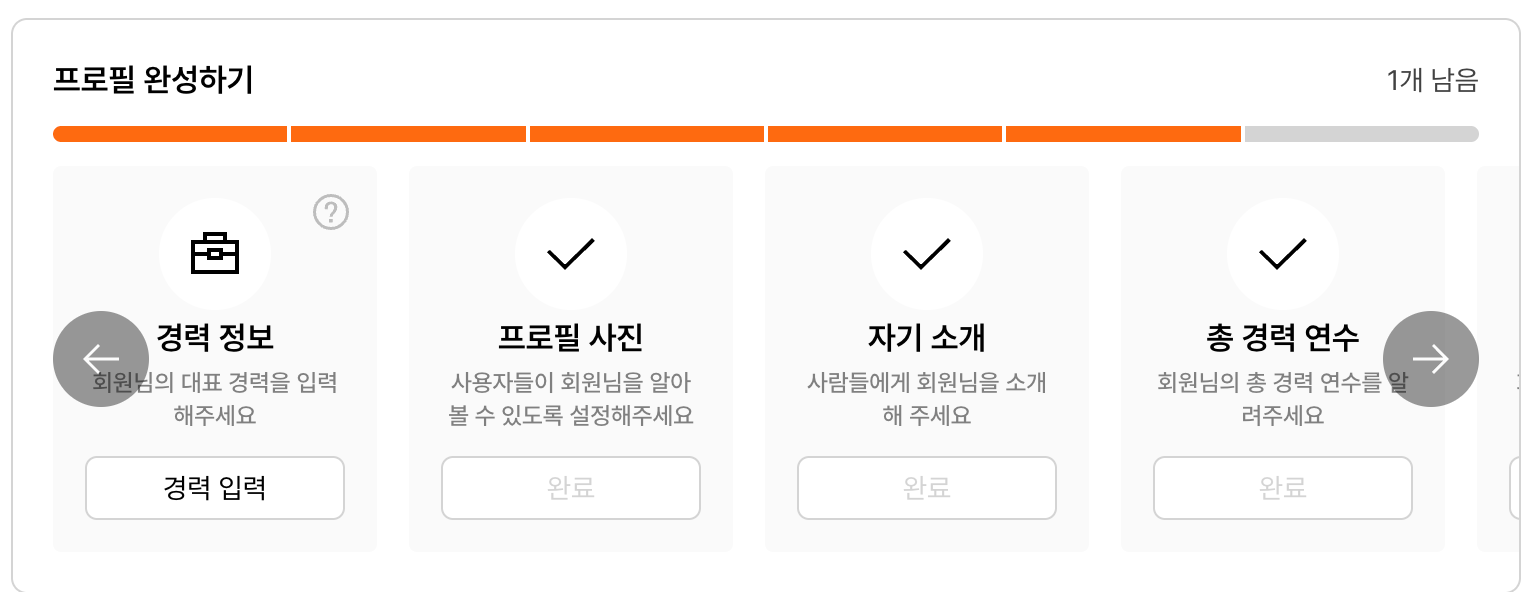Click the unfilled segment of the progress bar
Image resolution: width=1532 pixels, height=592 pixels.
[x=1360, y=133]
